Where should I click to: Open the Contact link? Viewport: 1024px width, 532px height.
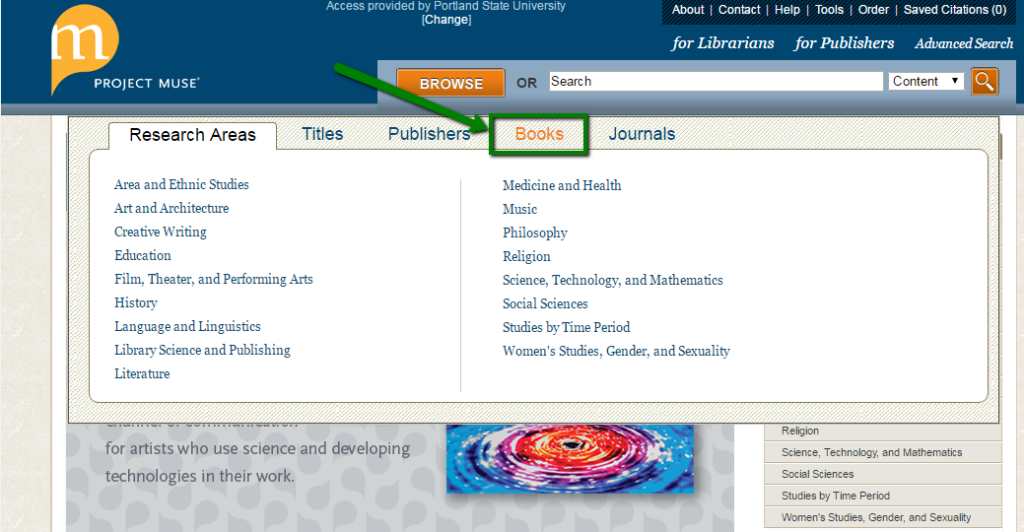click(x=739, y=10)
